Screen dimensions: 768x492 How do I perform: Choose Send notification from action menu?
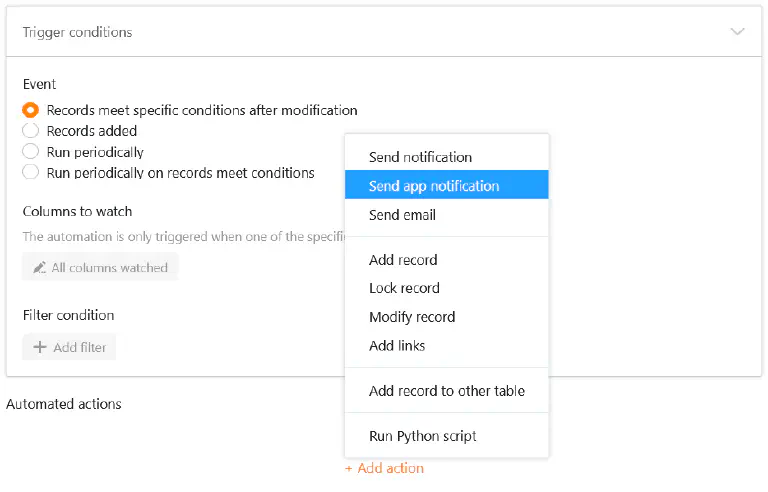[447, 157]
